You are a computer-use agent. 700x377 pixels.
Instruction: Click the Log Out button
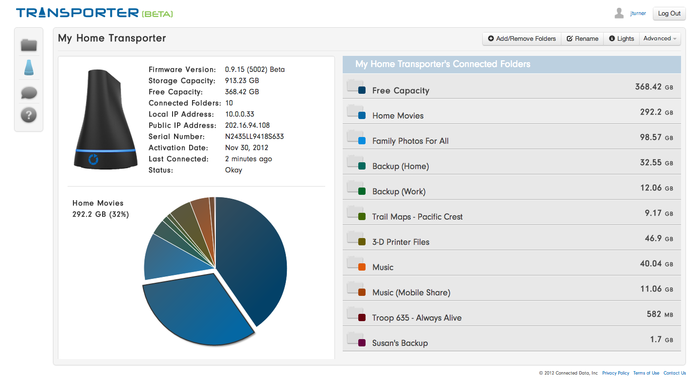[669, 13]
